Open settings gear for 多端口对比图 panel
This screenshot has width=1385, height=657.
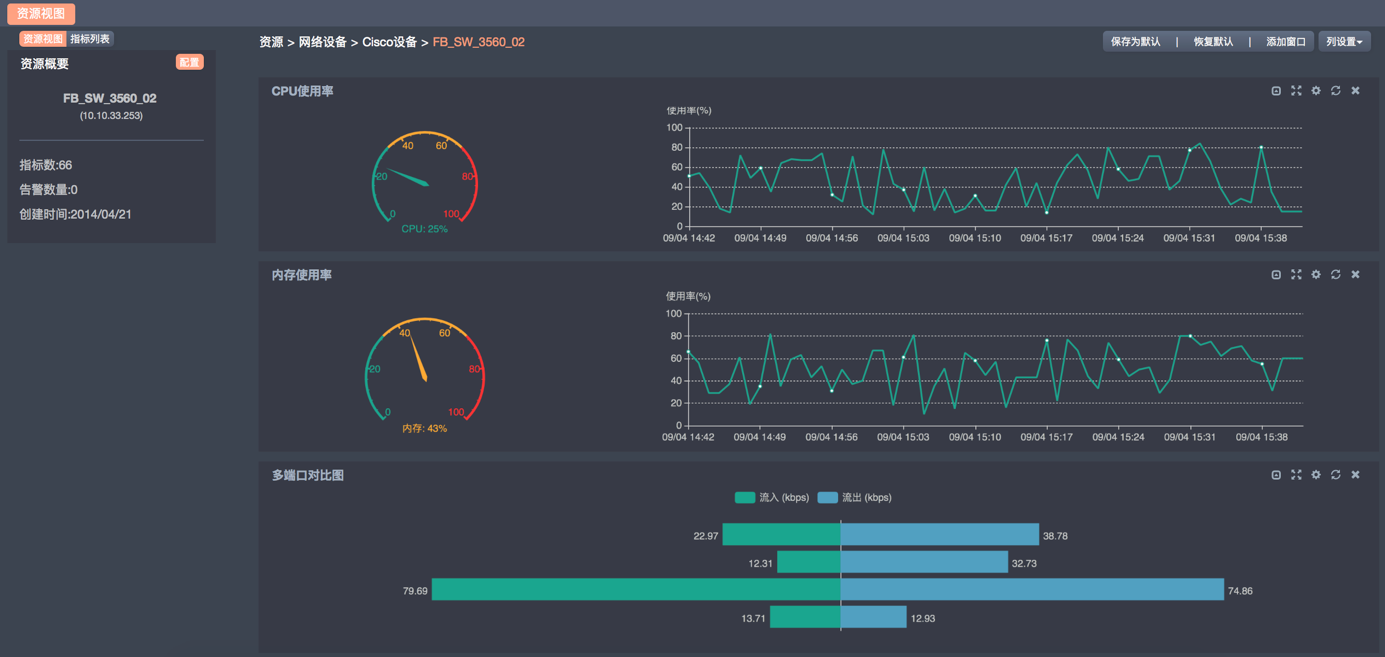click(1316, 475)
